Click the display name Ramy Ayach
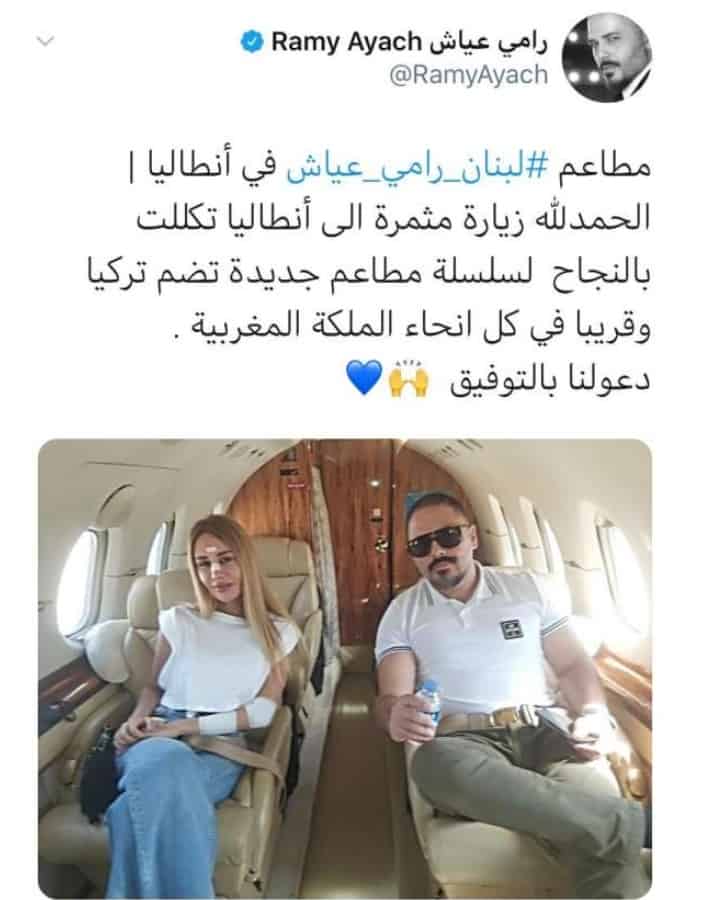The image size is (705, 900). 347,42
